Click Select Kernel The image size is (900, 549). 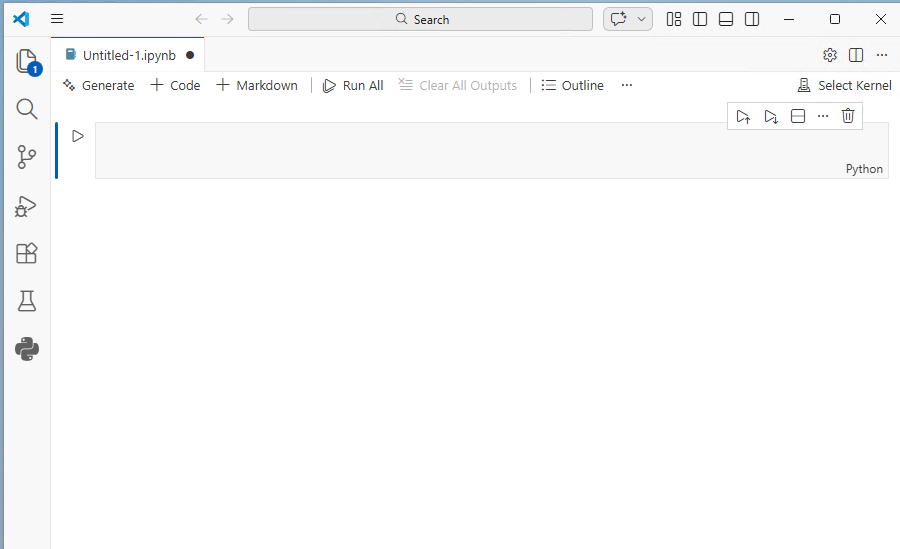coord(844,86)
